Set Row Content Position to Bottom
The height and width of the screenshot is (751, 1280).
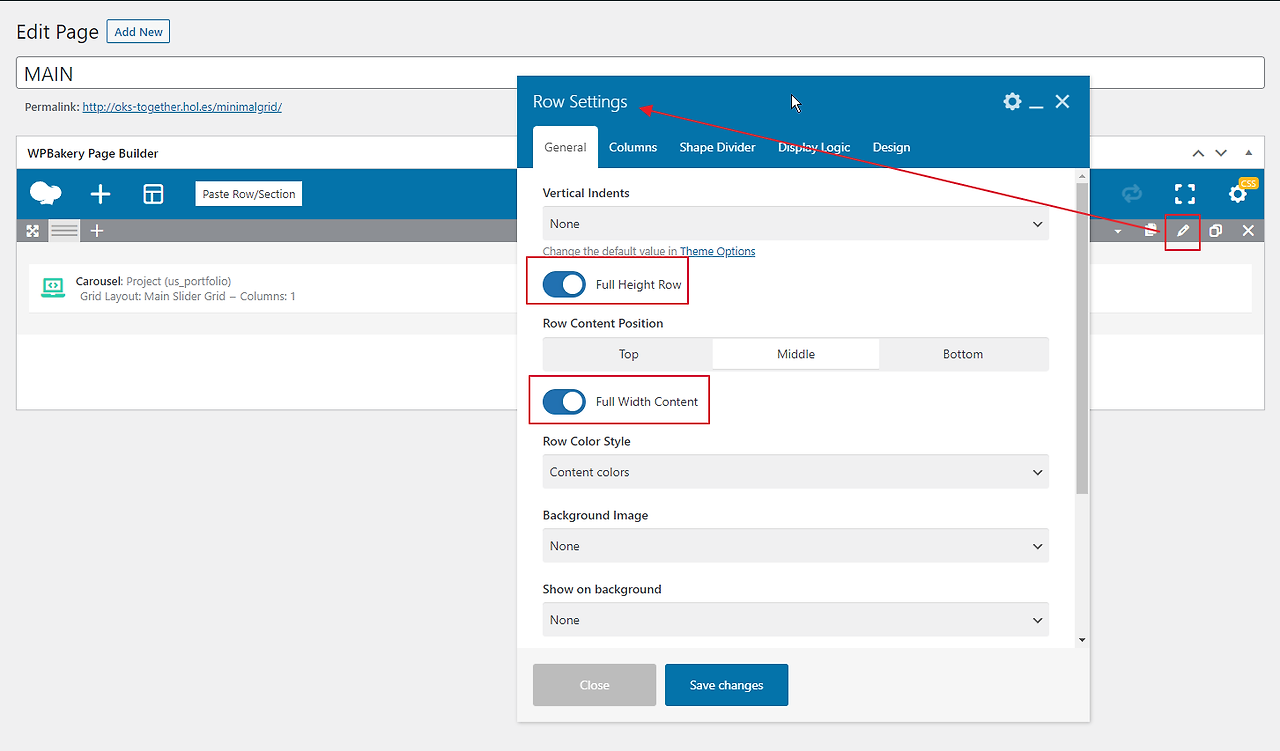963,354
